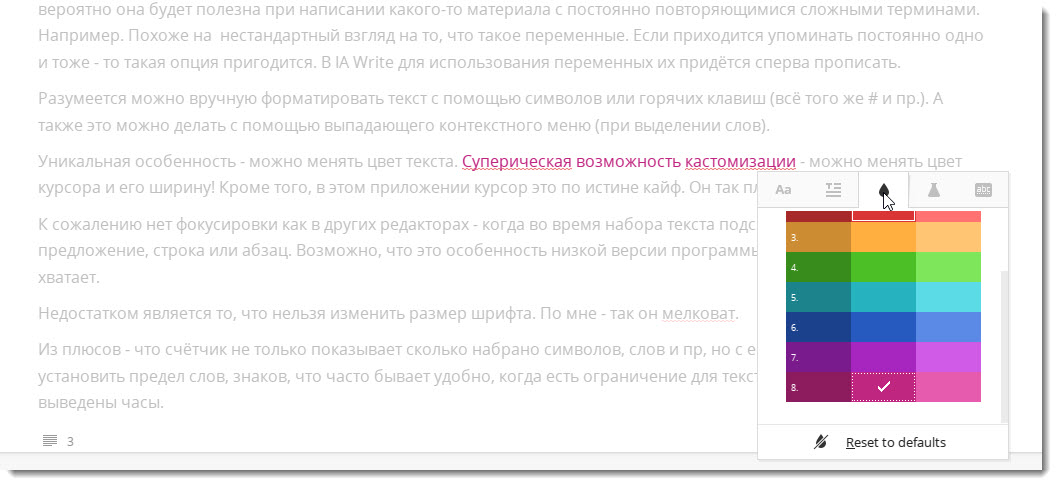Click the count value 3 in status bar
The image size is (1057, 485).
point(70,442)
